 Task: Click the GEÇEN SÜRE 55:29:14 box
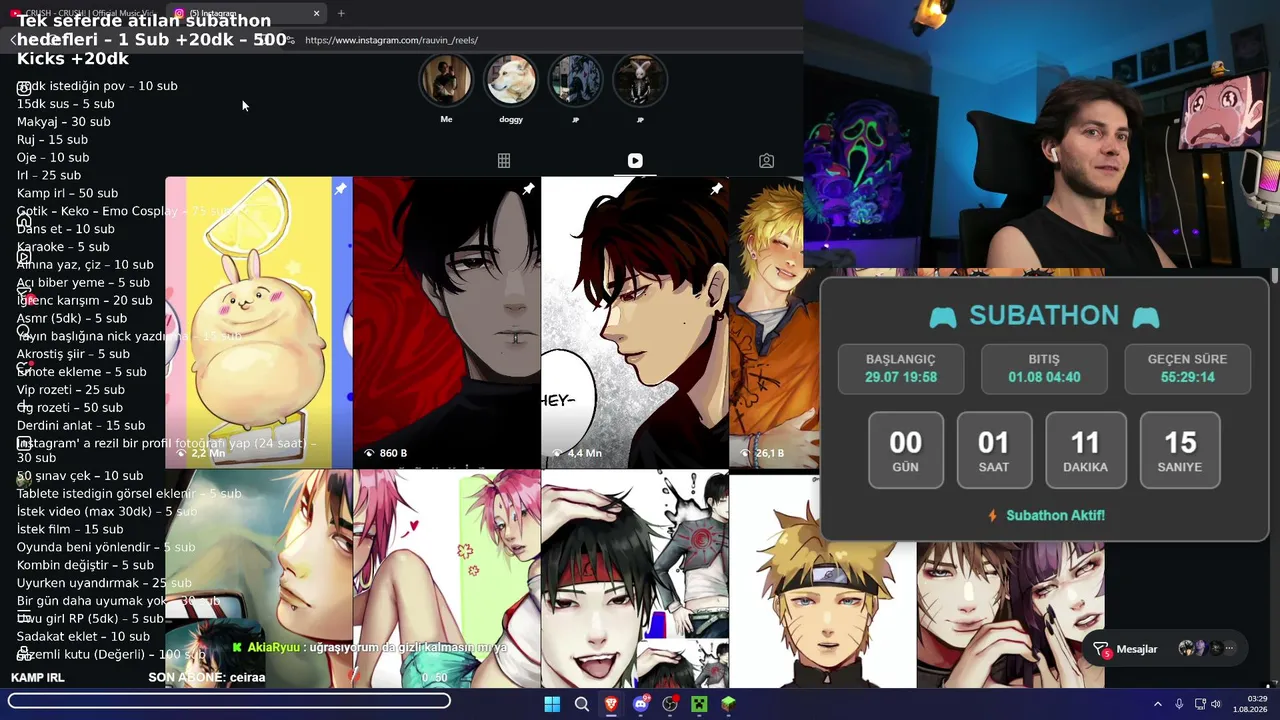(x=1188, y=369)
